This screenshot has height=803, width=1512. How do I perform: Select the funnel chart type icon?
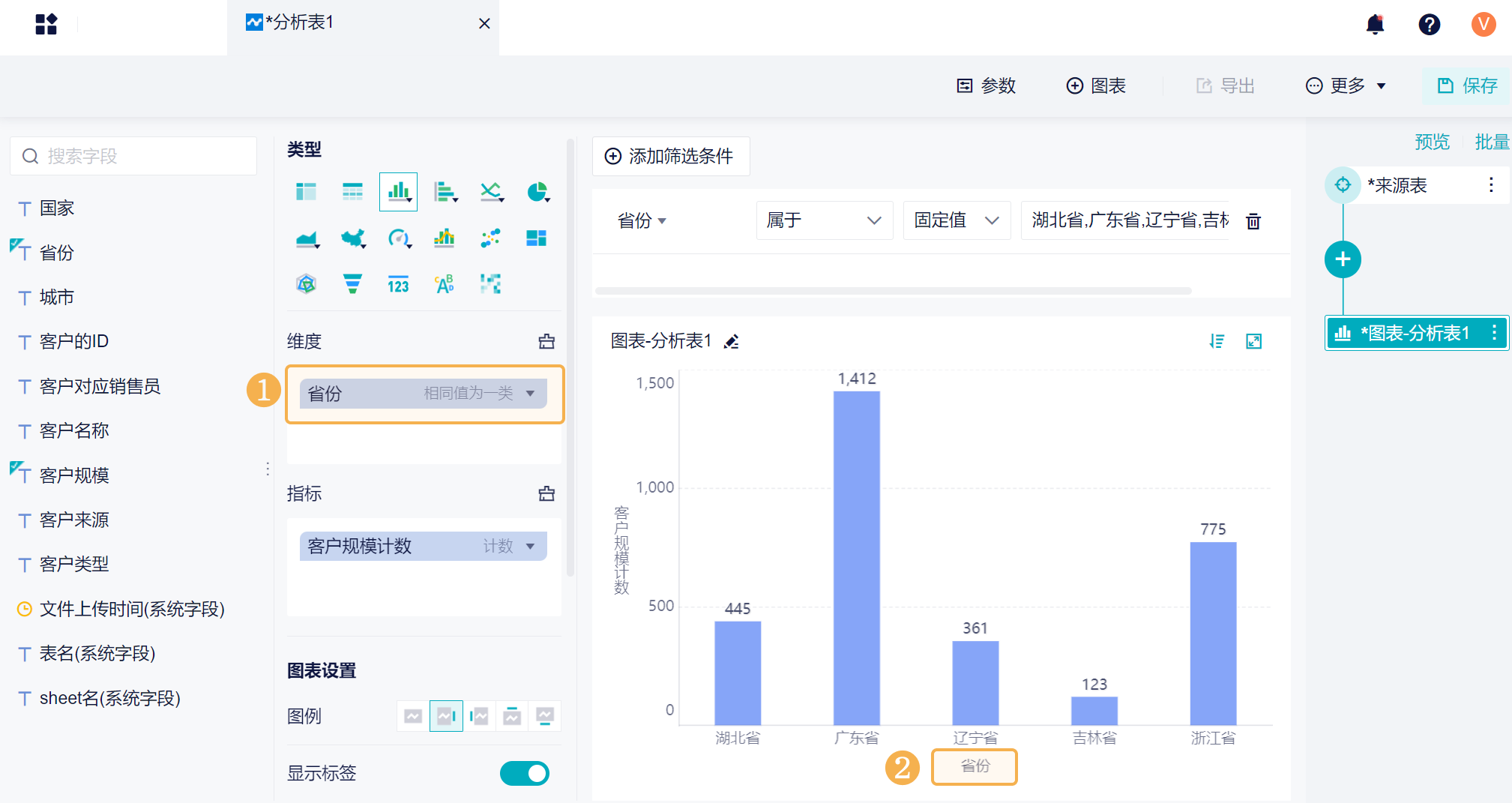[x=352, y=284]
